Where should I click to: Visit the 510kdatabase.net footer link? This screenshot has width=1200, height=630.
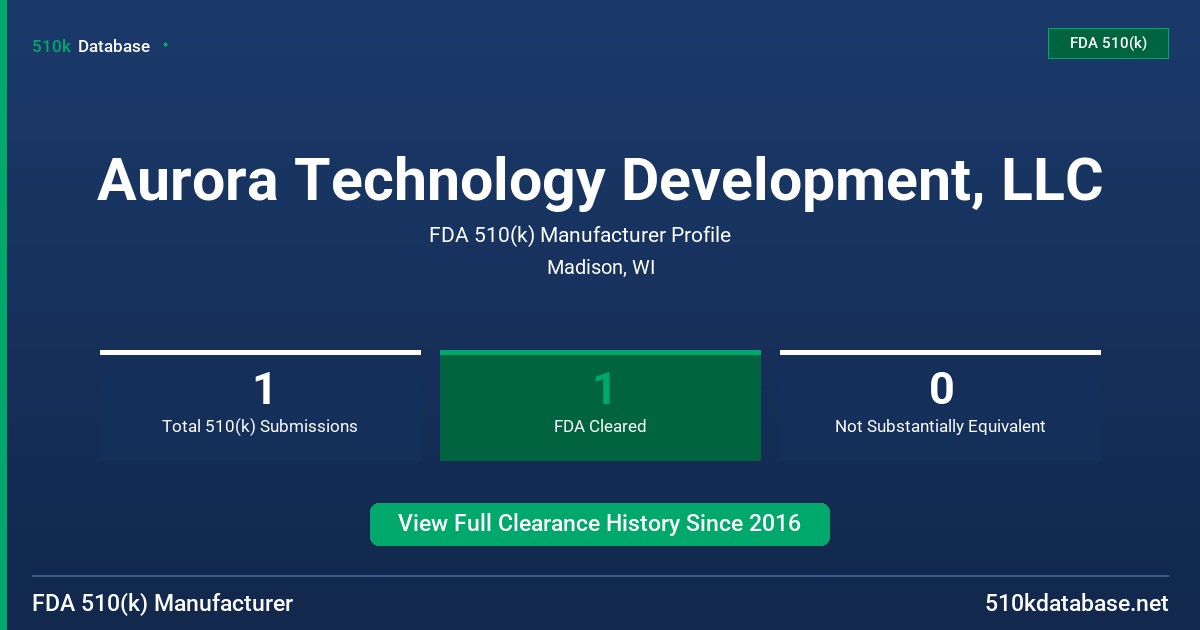[x=1077, y=604]
